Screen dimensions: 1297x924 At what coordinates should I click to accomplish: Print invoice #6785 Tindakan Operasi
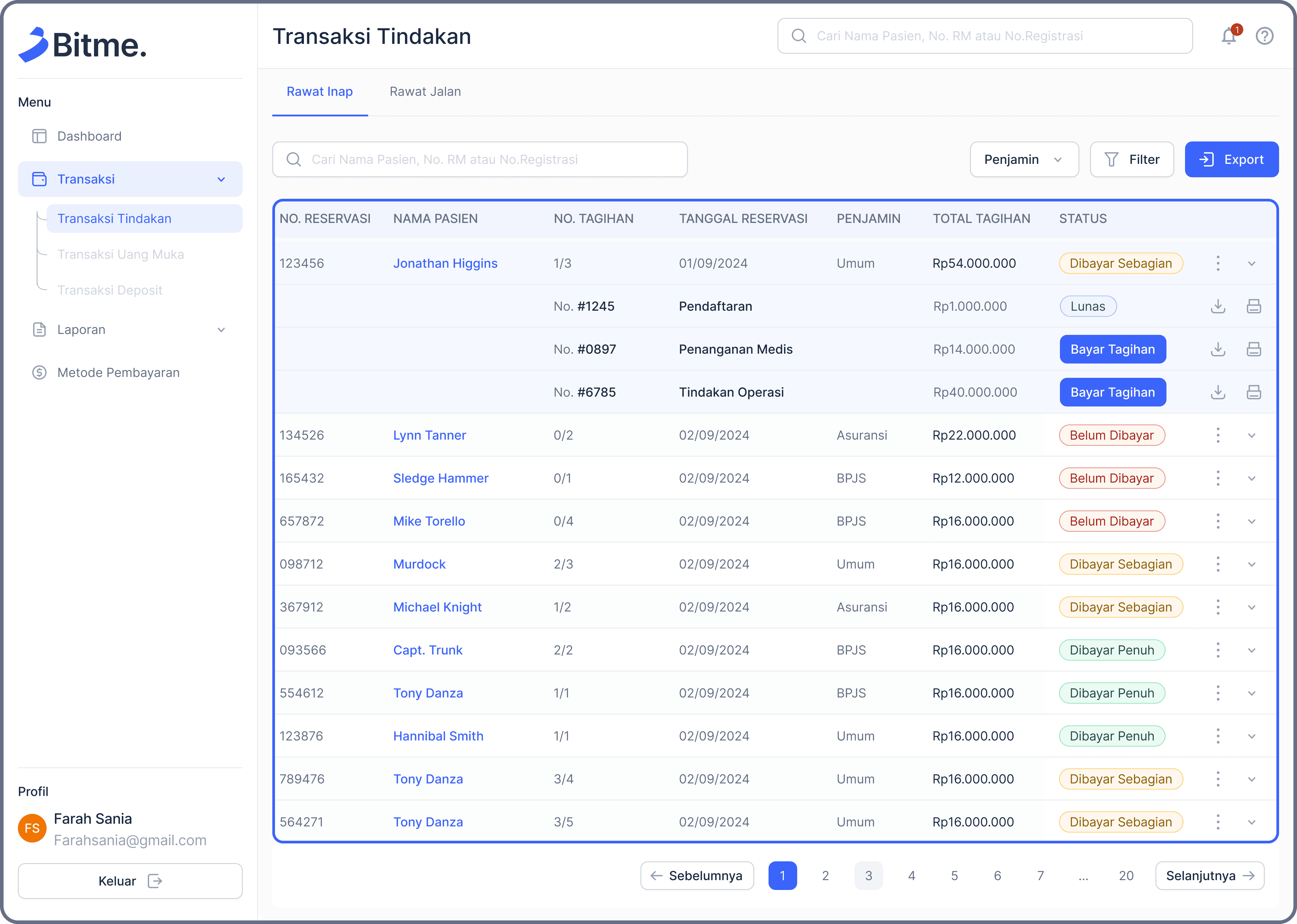[x=1253, y=392]
